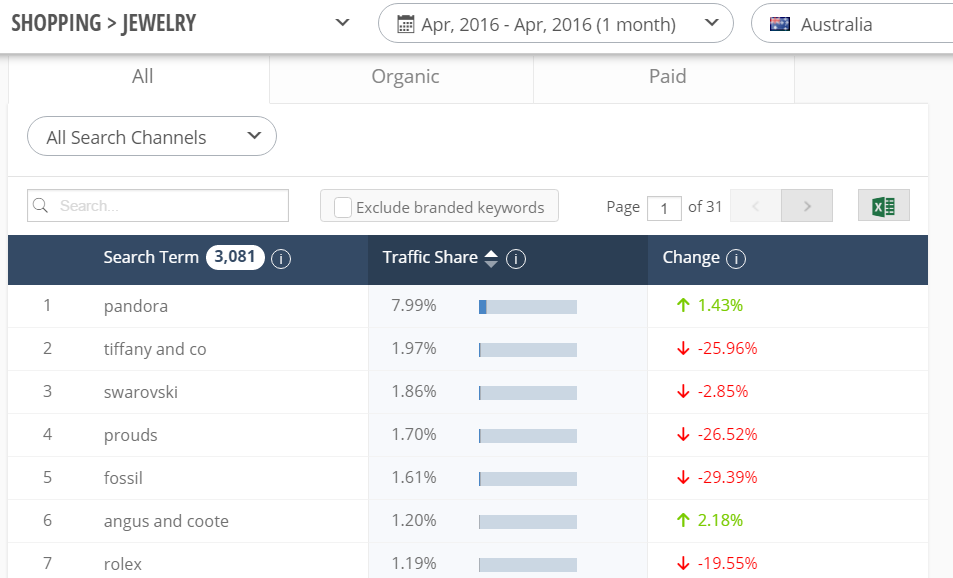Viewport: 953px width, 578px height.
Task: Open the Apr 2016 date range dropdown
Action: (556, 24)
